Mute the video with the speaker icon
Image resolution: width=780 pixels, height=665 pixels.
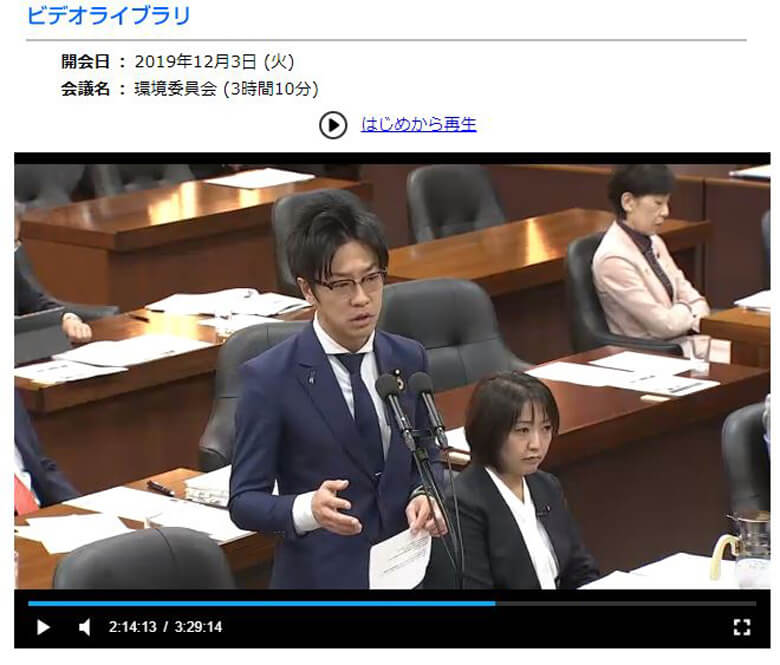pos(85,627)
